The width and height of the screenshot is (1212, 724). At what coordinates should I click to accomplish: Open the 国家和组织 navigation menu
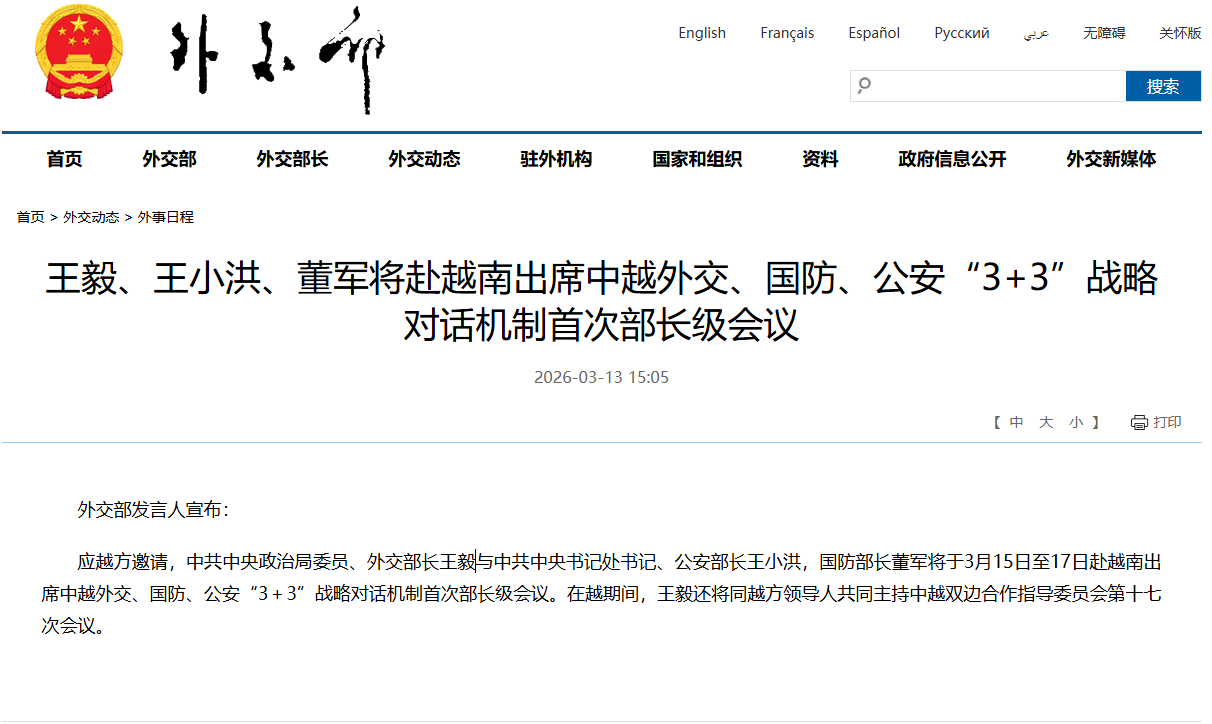point(697,159)
